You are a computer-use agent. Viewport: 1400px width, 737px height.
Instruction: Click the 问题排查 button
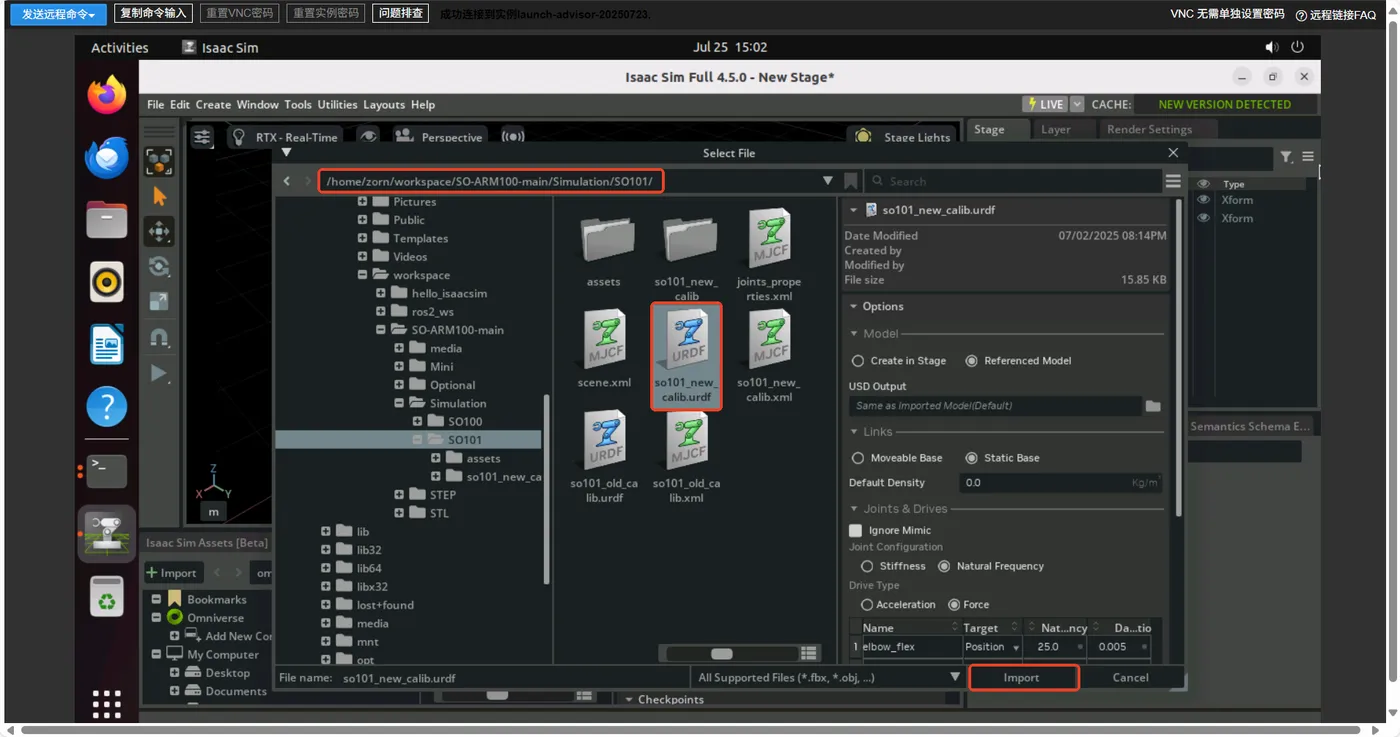402,13
